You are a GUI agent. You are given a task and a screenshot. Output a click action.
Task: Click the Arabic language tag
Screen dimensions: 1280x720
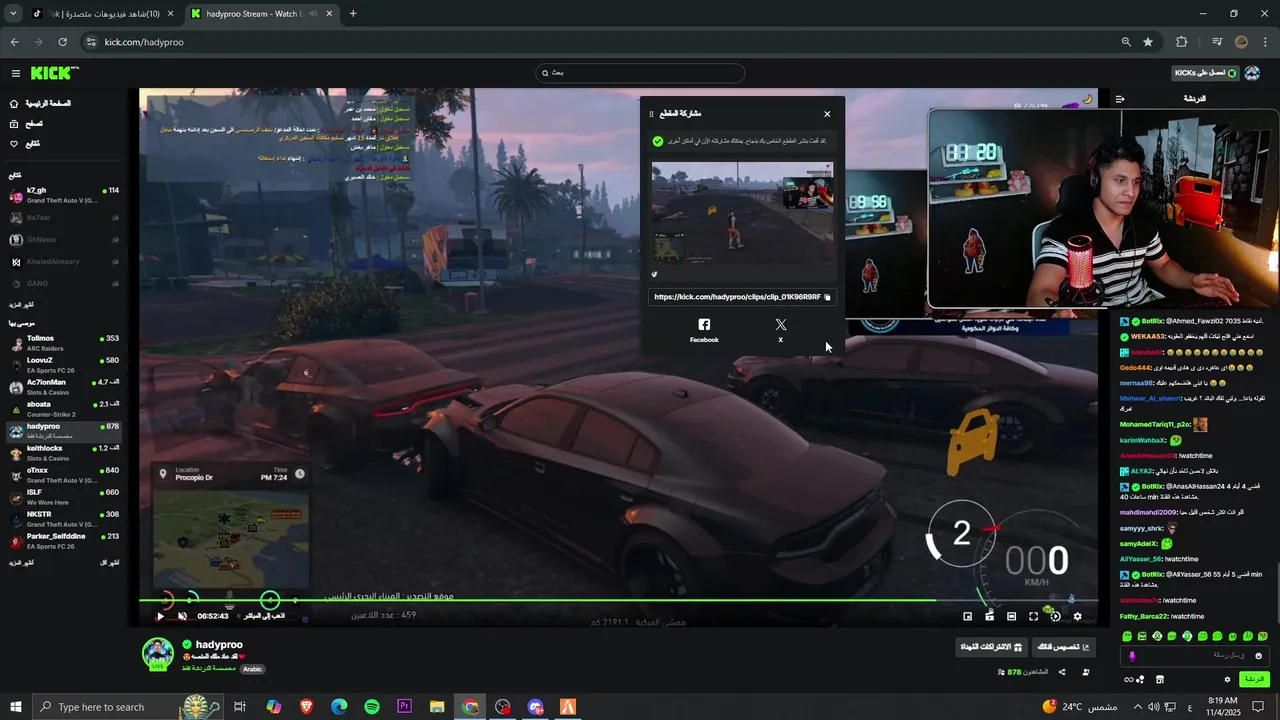point(252,669)
